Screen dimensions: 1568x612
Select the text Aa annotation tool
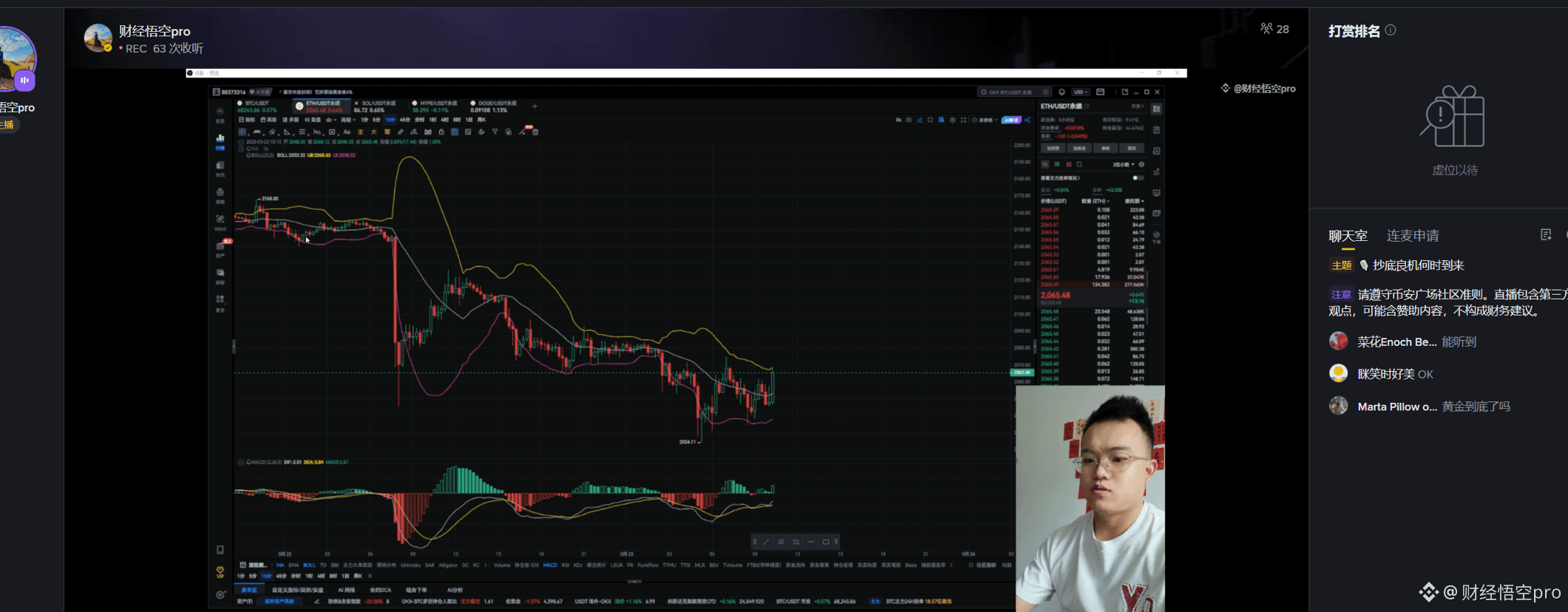(347, 132)
